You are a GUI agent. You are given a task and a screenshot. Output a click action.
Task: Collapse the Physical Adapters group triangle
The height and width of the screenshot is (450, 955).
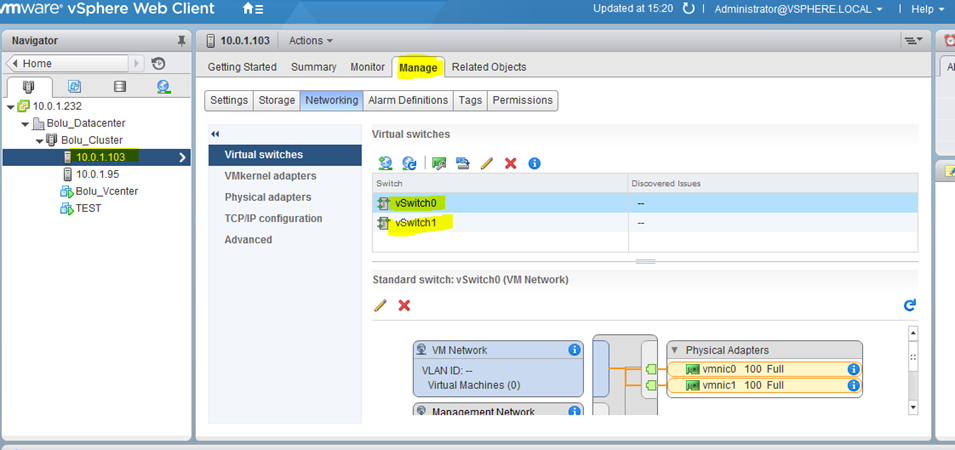(x=675, y=350)
